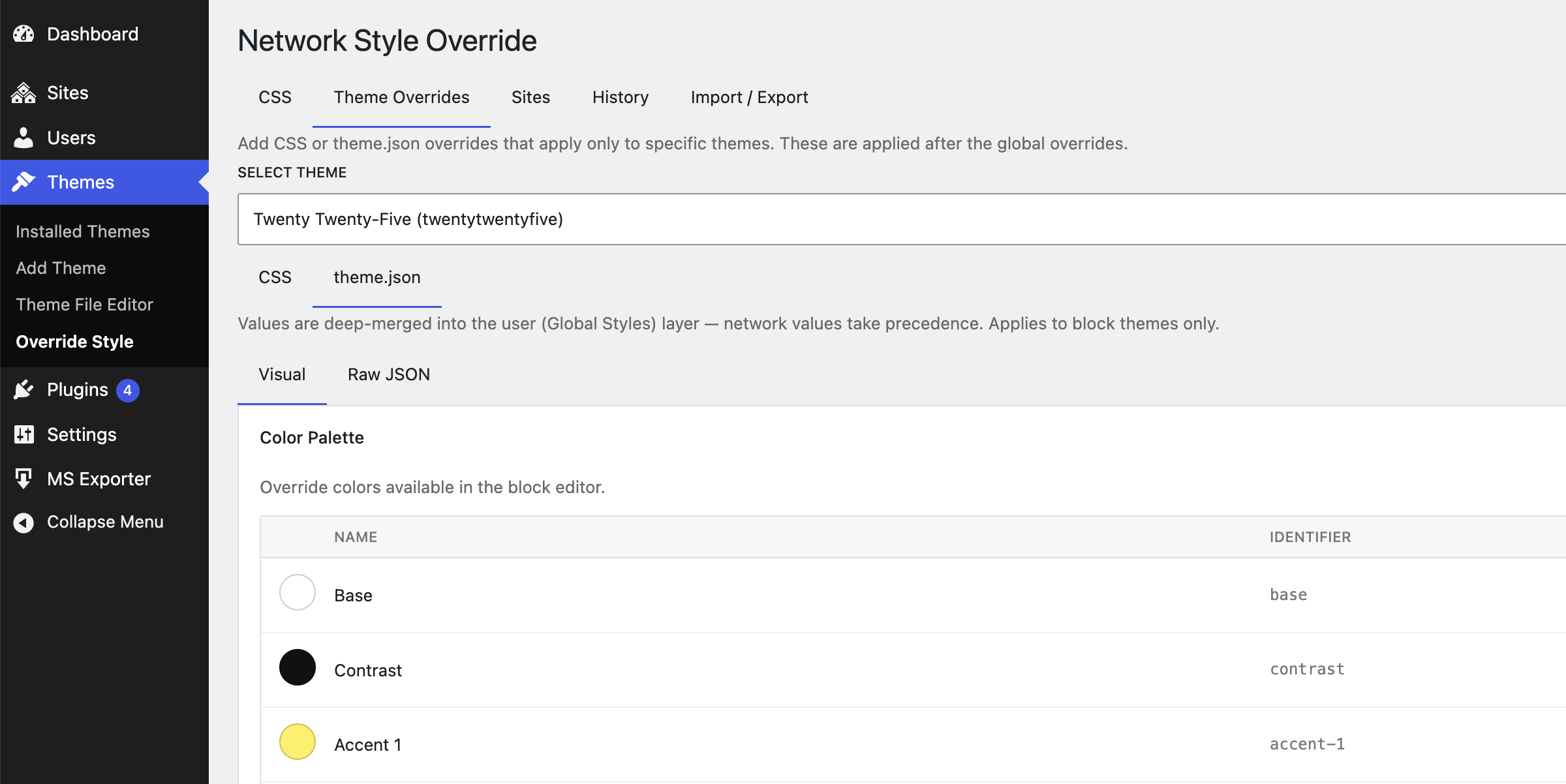Open the Themes menu item
Screen dimensions: 1566x784
point(104,182)
